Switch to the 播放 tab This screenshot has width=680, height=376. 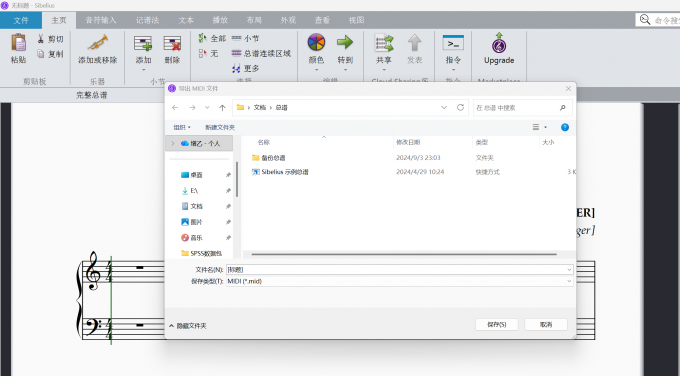pyautogui.click(x=220, y=20)
